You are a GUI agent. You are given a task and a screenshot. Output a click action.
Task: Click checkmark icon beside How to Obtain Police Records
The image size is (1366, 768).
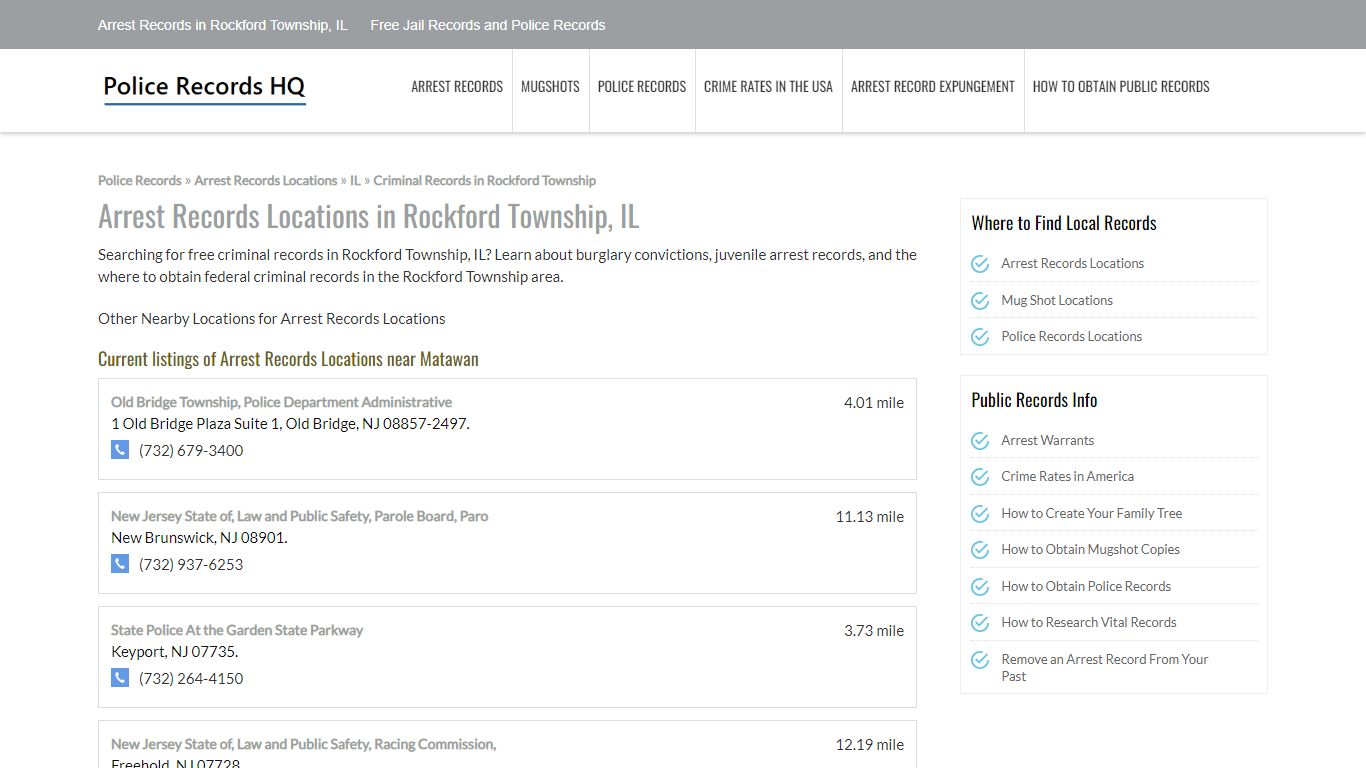(x=980, y=587)
